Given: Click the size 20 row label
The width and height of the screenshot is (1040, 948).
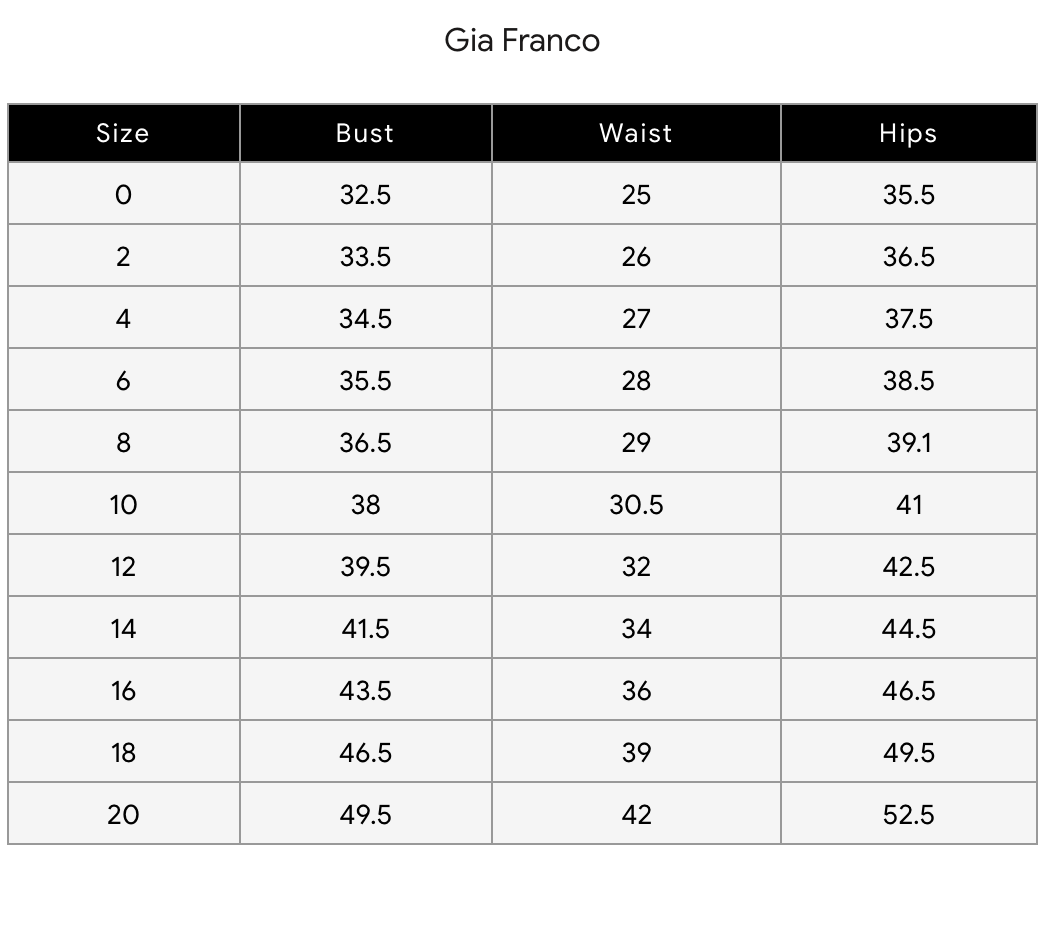Looking at the screenshot, I should pyautogui.click(x=123, y=814).
